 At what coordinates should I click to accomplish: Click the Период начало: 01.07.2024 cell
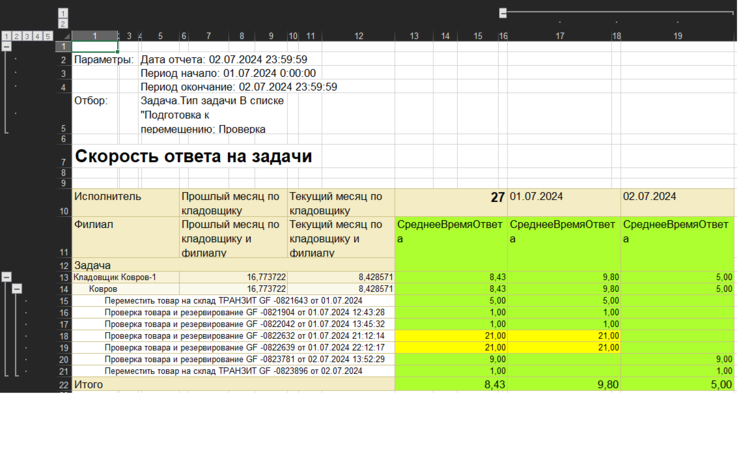point(228,74)
